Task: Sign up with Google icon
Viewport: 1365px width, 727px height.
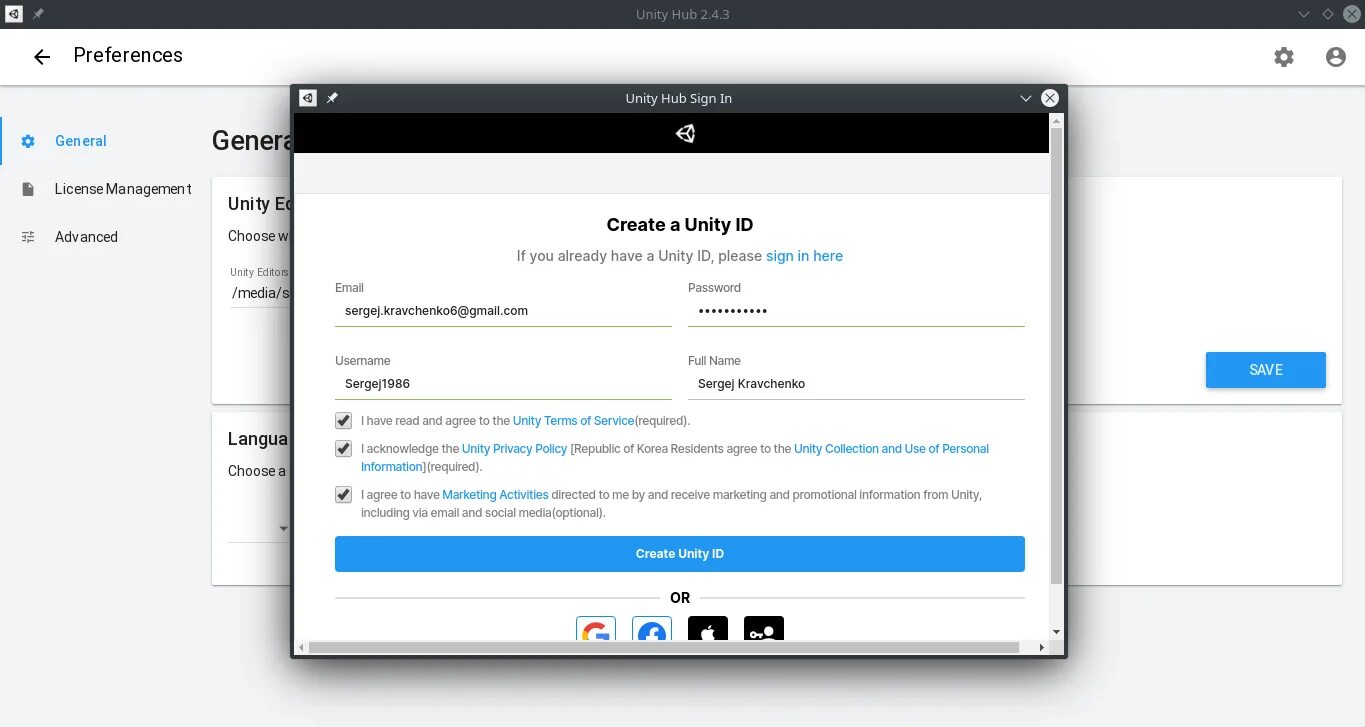Action: [x=596, y=629]
